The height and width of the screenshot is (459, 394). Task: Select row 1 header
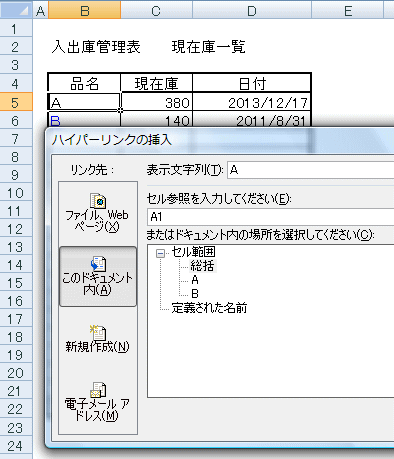coord(16,29)
